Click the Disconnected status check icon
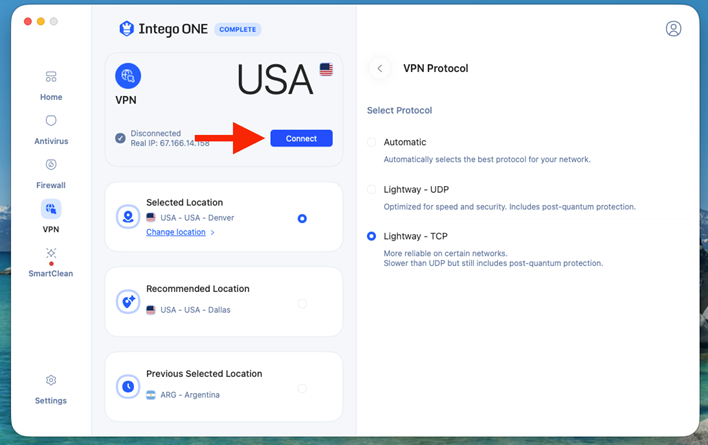The image size is (708, 445). pyautogui.click(x=120, y=138)
